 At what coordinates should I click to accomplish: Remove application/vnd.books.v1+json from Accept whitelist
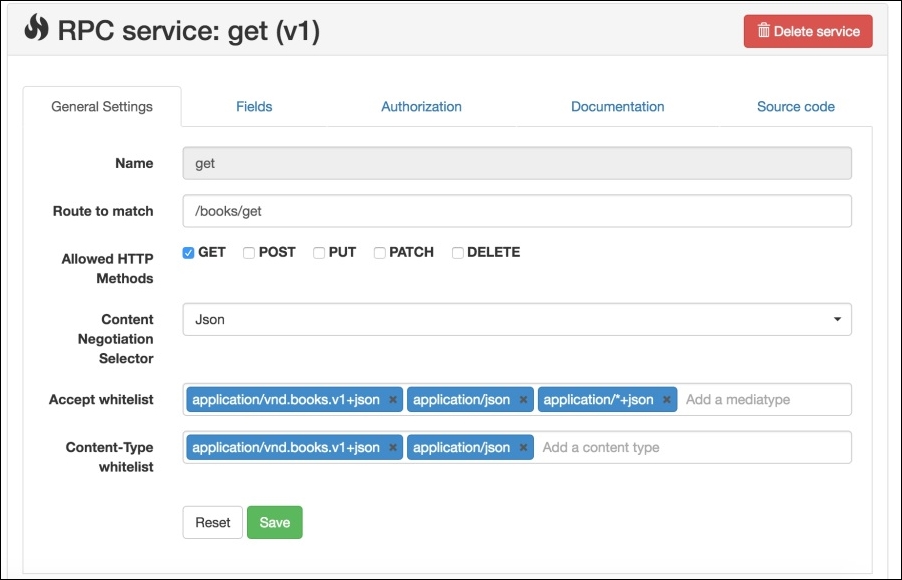393,400
